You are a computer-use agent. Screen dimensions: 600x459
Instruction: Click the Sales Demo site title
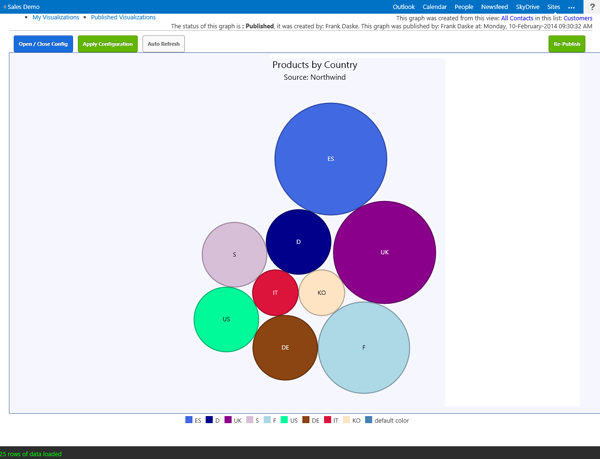click(x=22, y=7)
